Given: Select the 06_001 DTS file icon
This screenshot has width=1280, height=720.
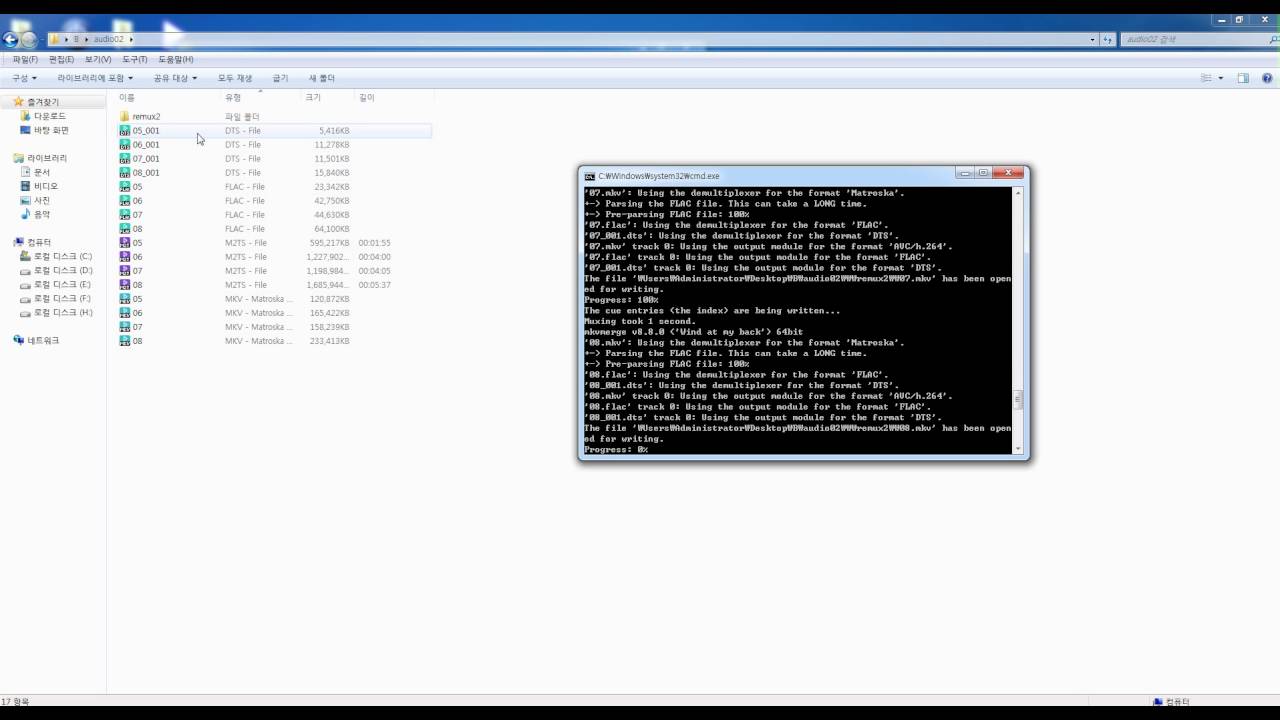Looking at the screenshot, I should tap(125, 145).
